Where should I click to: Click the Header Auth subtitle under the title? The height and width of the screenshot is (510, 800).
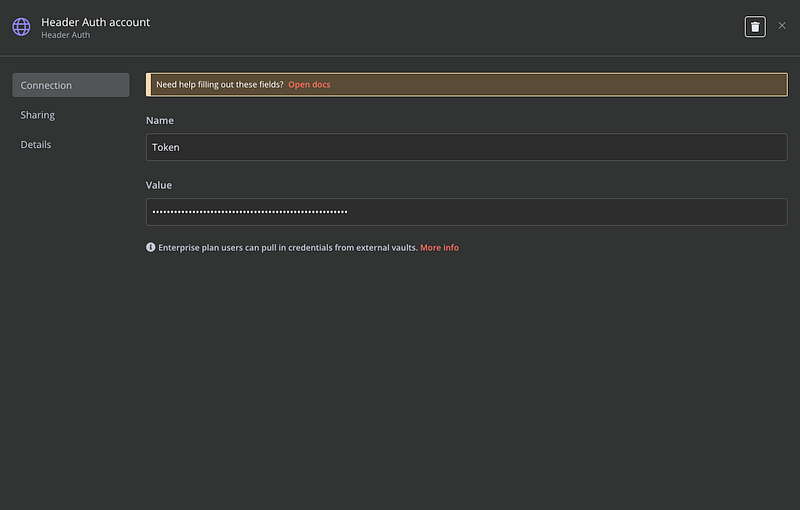tap(65, 36)
